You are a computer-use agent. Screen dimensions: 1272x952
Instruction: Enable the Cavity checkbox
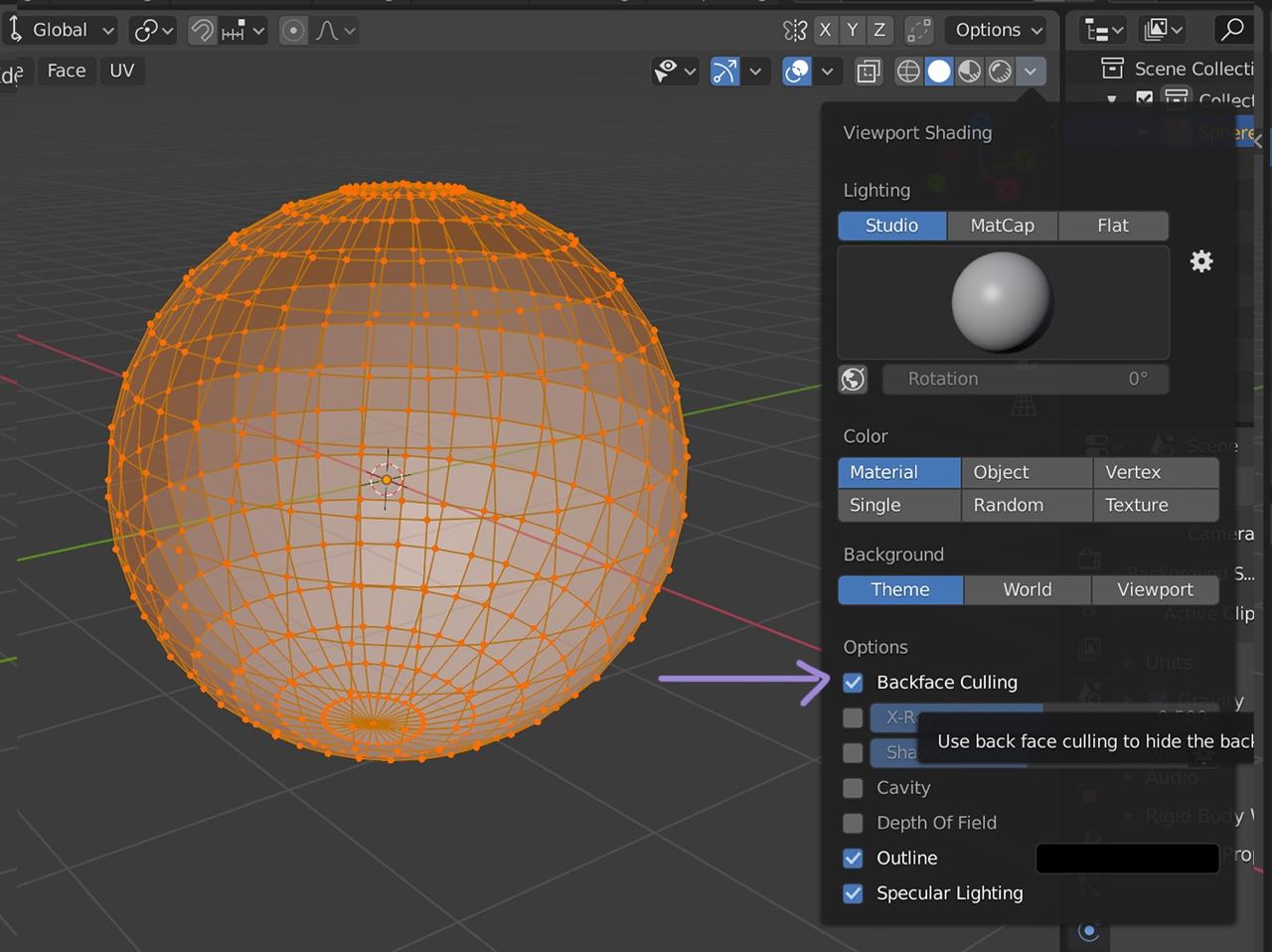tap(853, 788)
